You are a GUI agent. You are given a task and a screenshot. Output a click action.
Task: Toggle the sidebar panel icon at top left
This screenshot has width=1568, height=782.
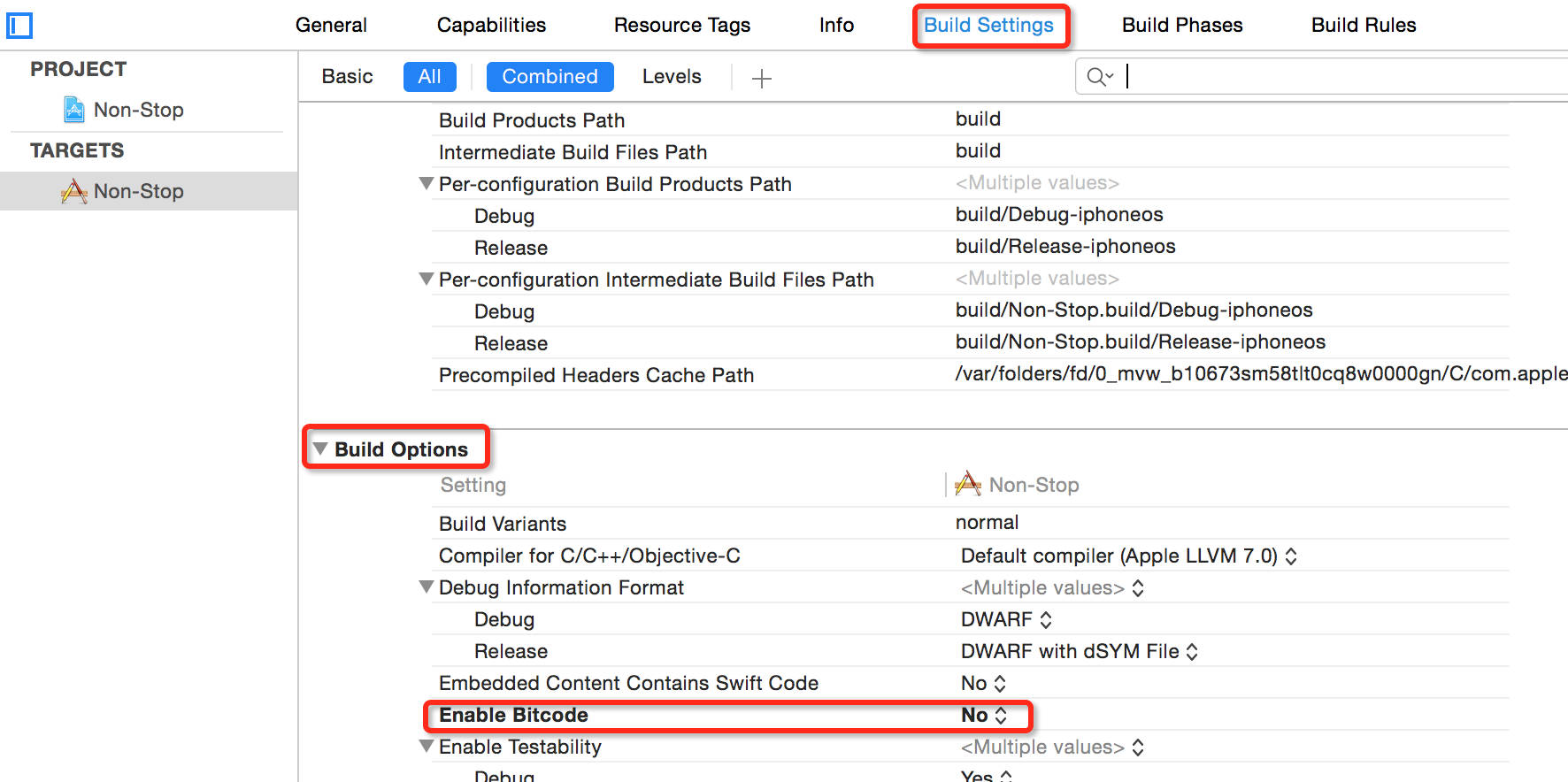click(x=19, y=26)
